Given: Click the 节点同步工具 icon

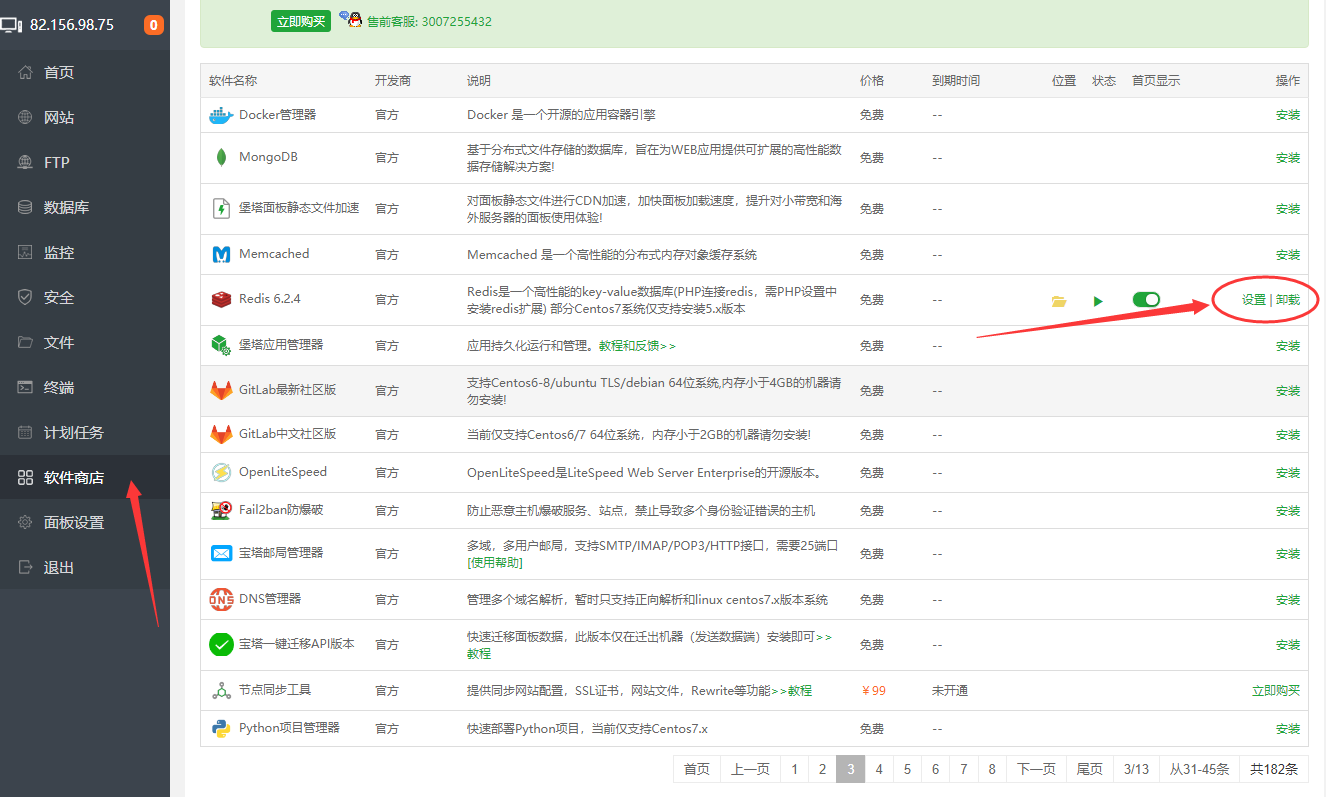Looking at the screenshot, I should point(221,691).
